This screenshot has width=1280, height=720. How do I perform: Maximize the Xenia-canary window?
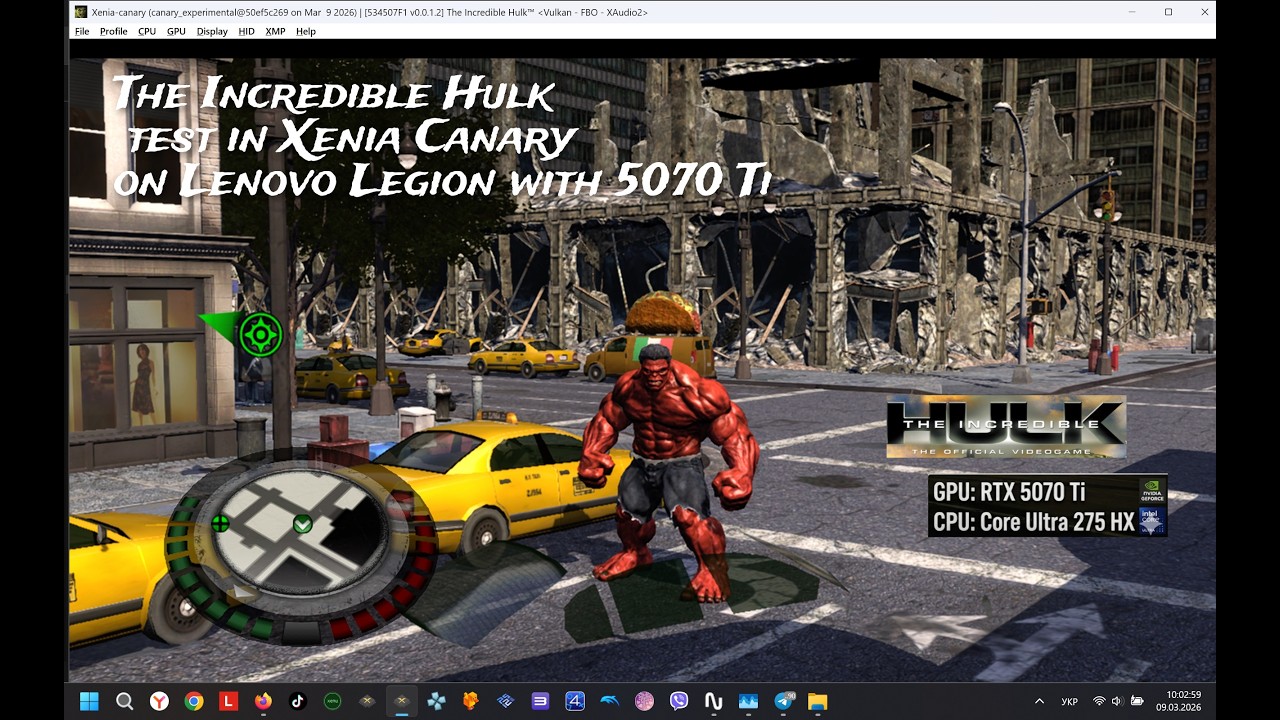(1168, 12)
